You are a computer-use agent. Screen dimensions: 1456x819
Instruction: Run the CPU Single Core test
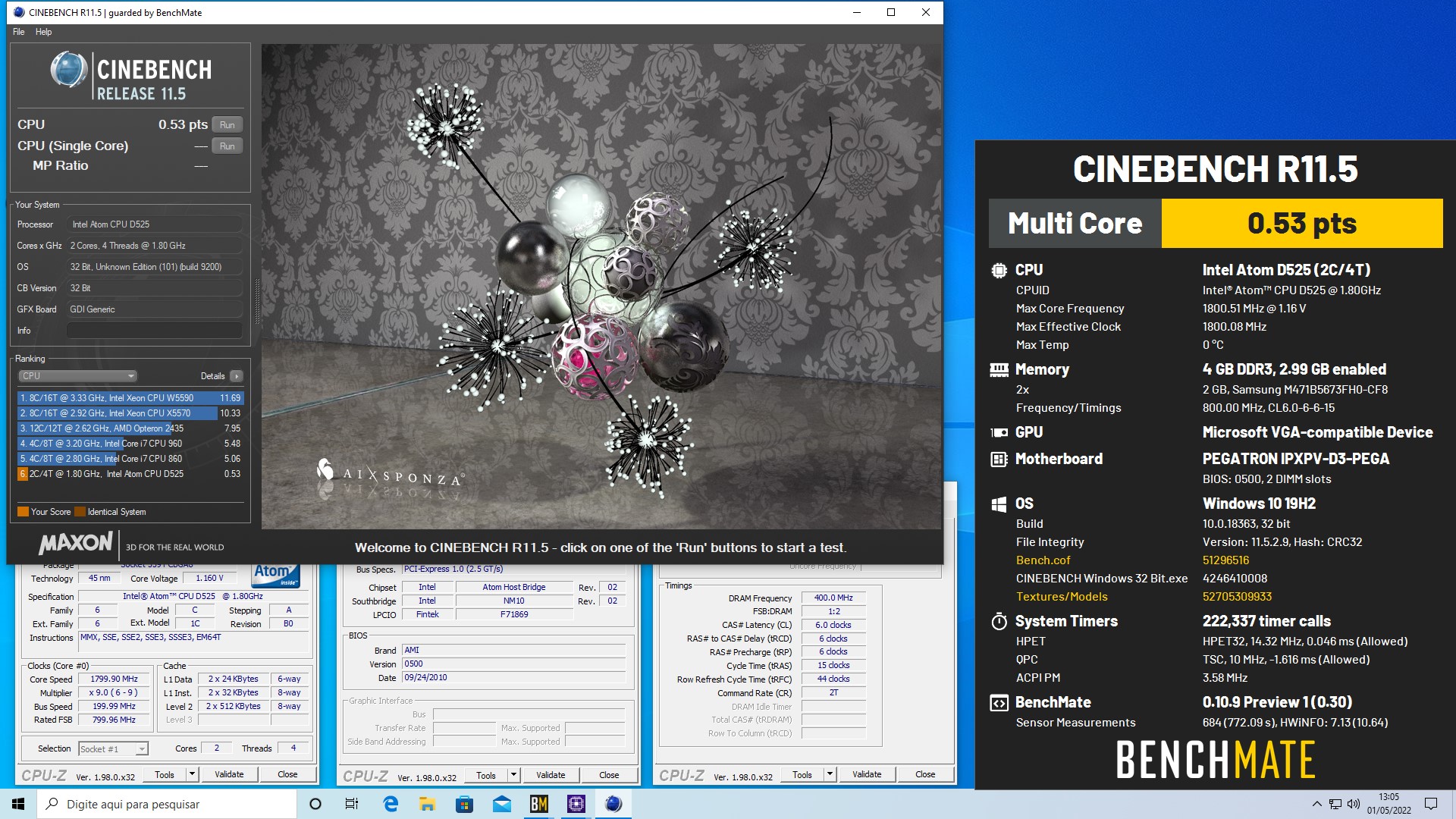point(227,146)
